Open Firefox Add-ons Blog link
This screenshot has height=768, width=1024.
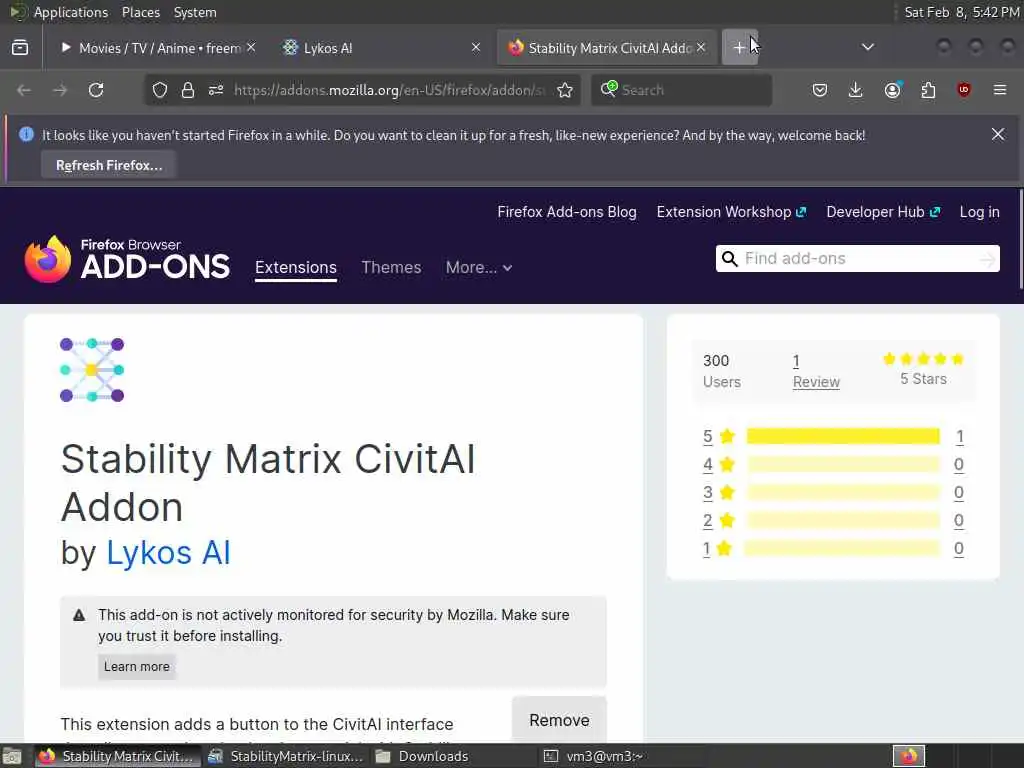[x=567, y=212]
